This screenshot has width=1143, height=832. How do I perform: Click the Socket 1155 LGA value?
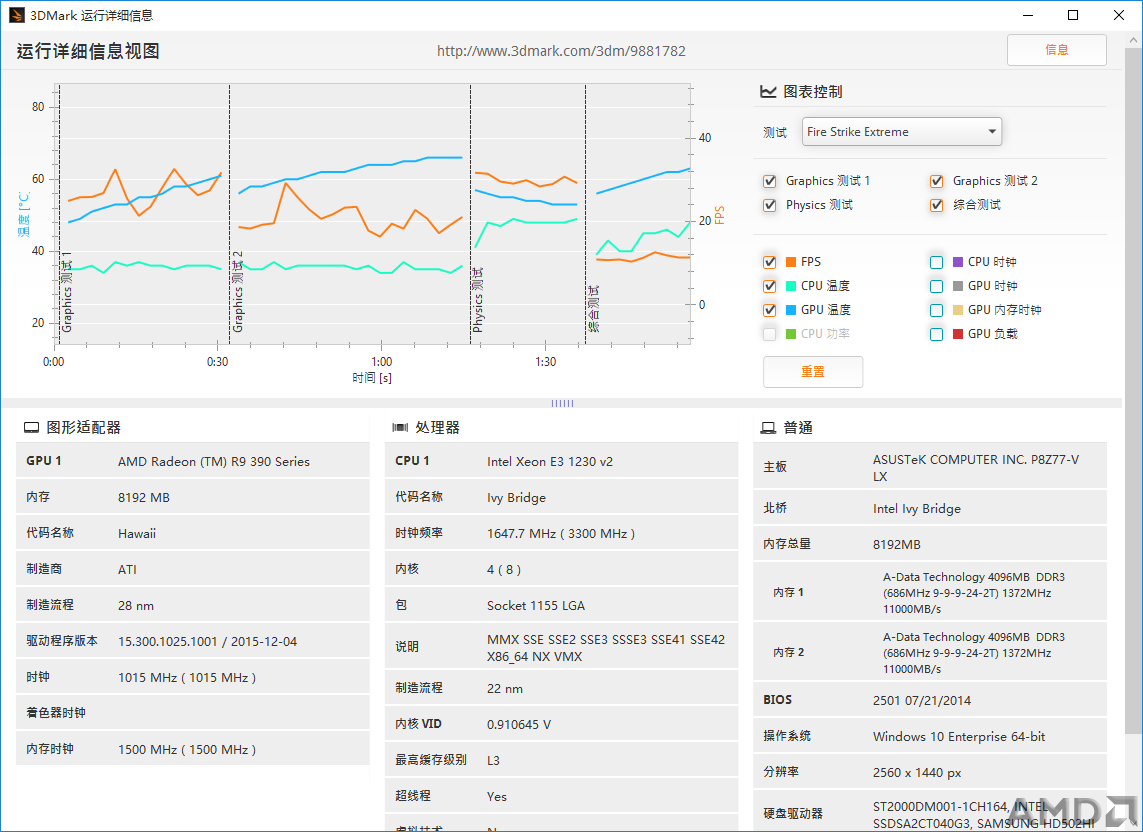click(x=536, y=606)
